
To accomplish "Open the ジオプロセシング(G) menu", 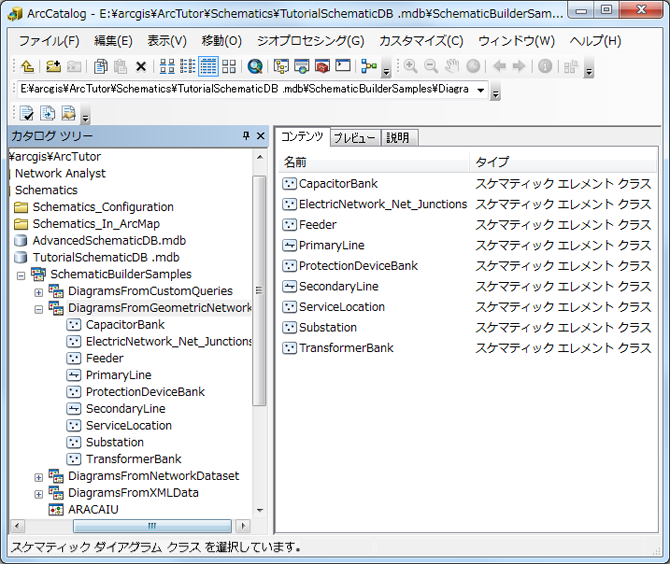I will tap(310, 41).
